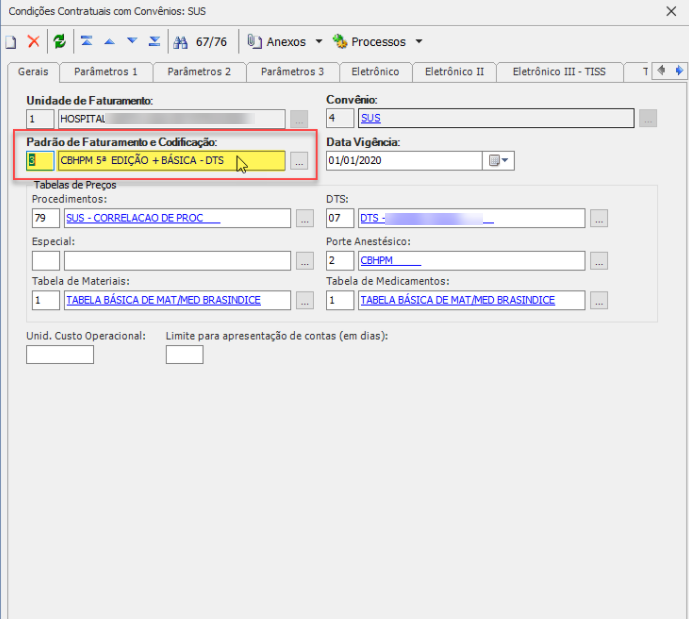Click the Tabela de Medicamentos code field
Viewport: 689px width, 619px height.
coord(340,300)
